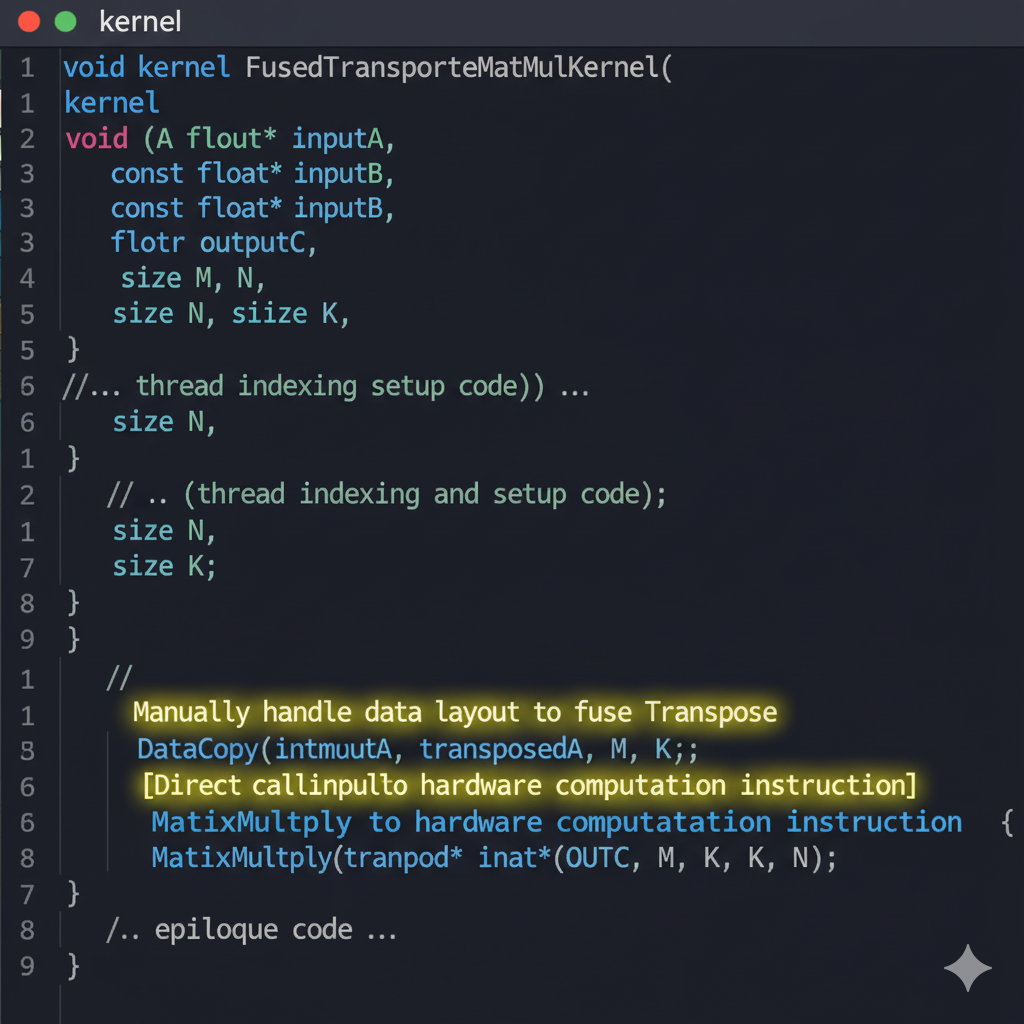
Task: Click highlighted "Manually handle data layout to fuse Transpose"
Action: coord(455,712)
